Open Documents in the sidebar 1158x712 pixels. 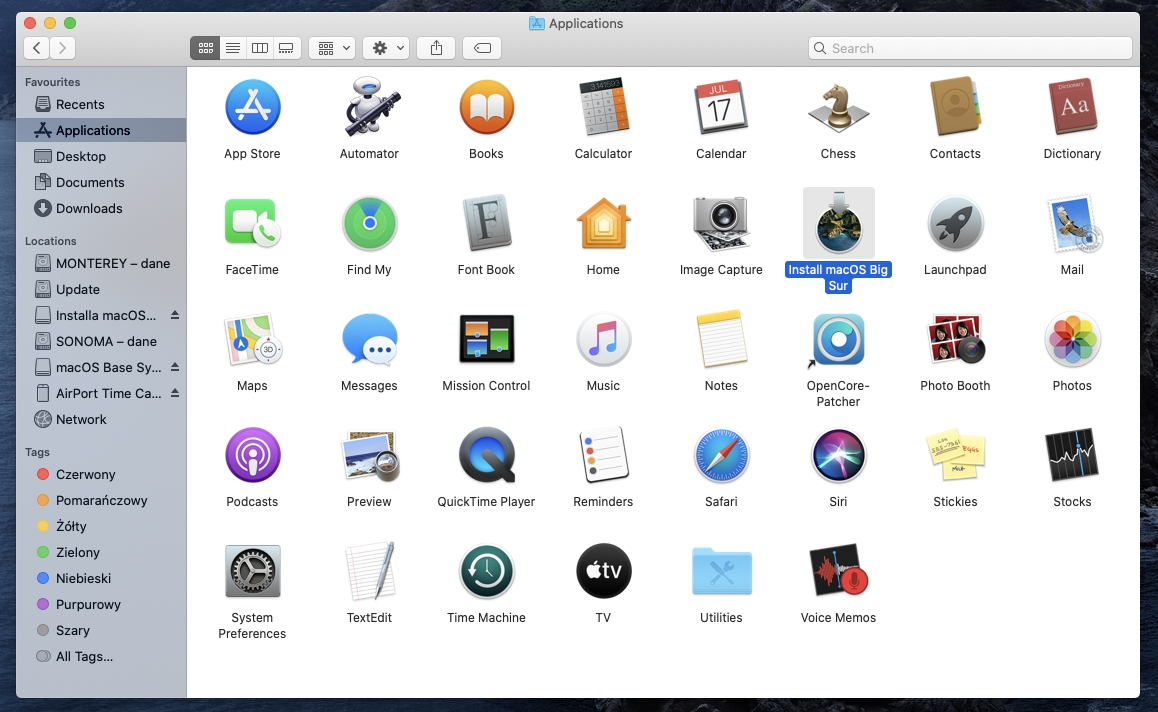tap(102, 182)
